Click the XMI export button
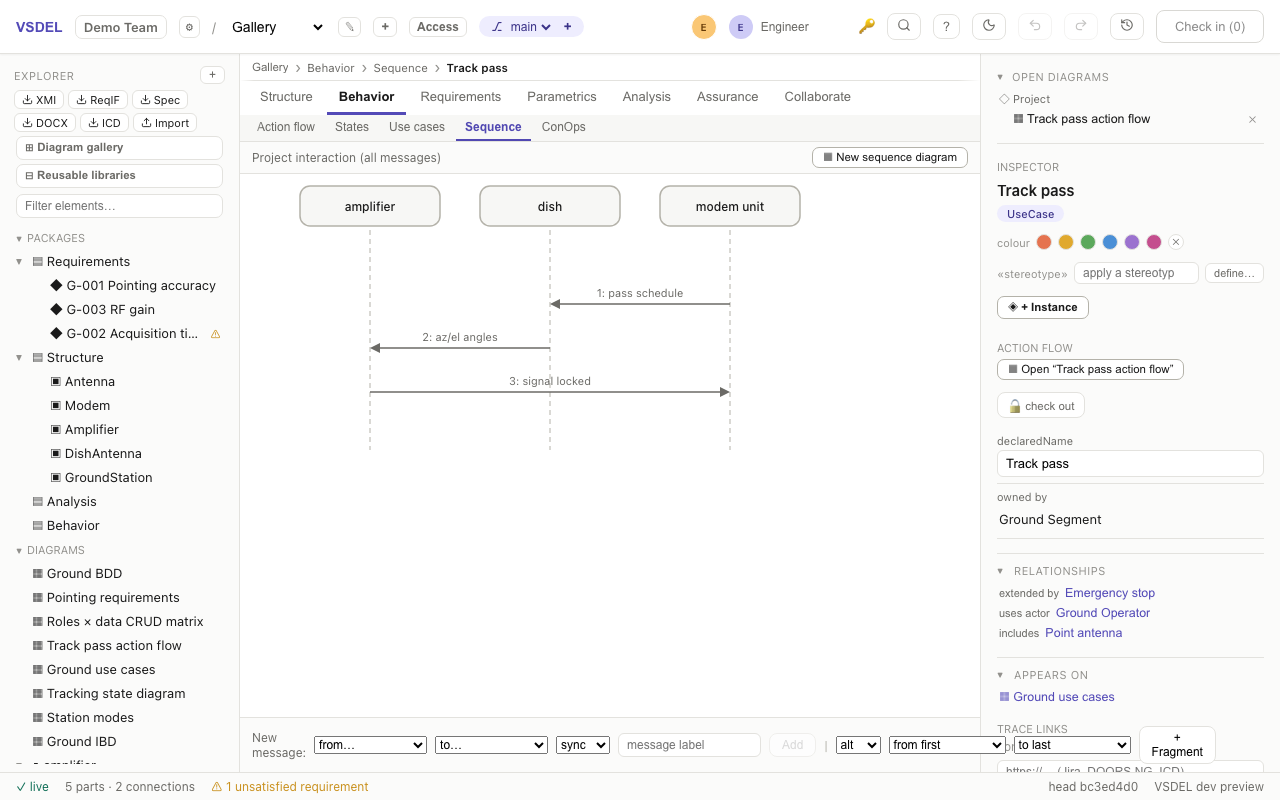The height and width of the screenshot is (800, 1280). (39, 100)
